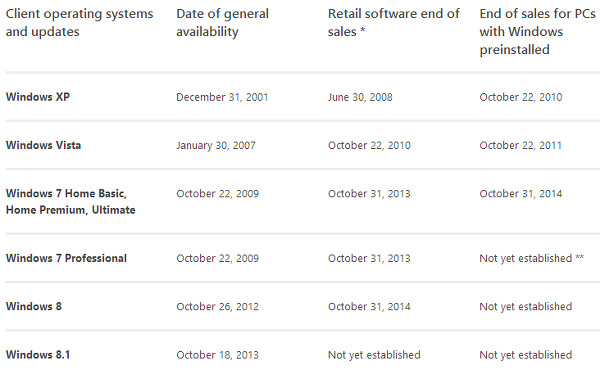
Task: Click the Windows 7 Professional row label
Action: [x=66, y=258]
